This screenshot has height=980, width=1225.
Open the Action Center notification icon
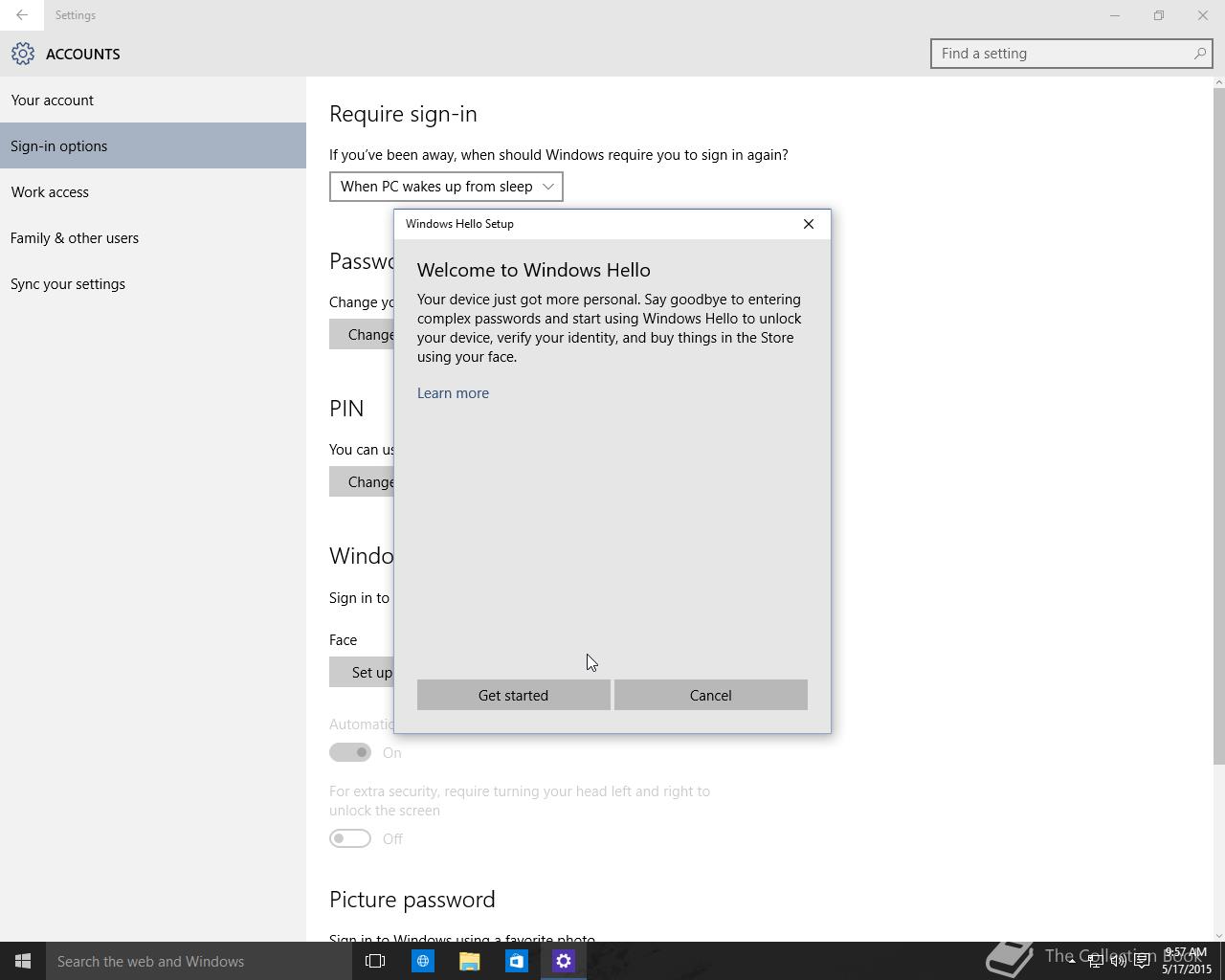(1142, 962)
